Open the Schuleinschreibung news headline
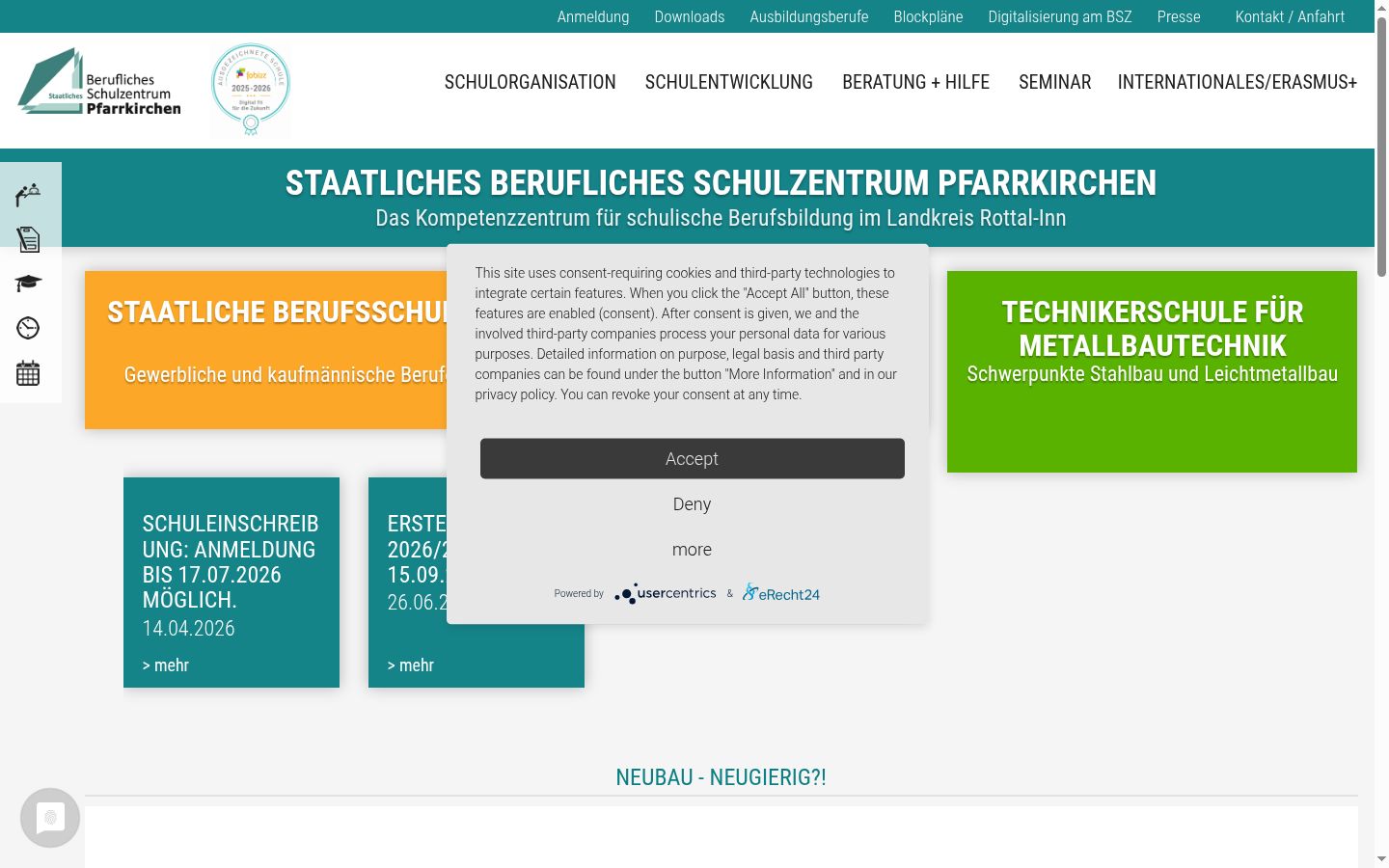 pyautogui.click(x=231, y=561)
